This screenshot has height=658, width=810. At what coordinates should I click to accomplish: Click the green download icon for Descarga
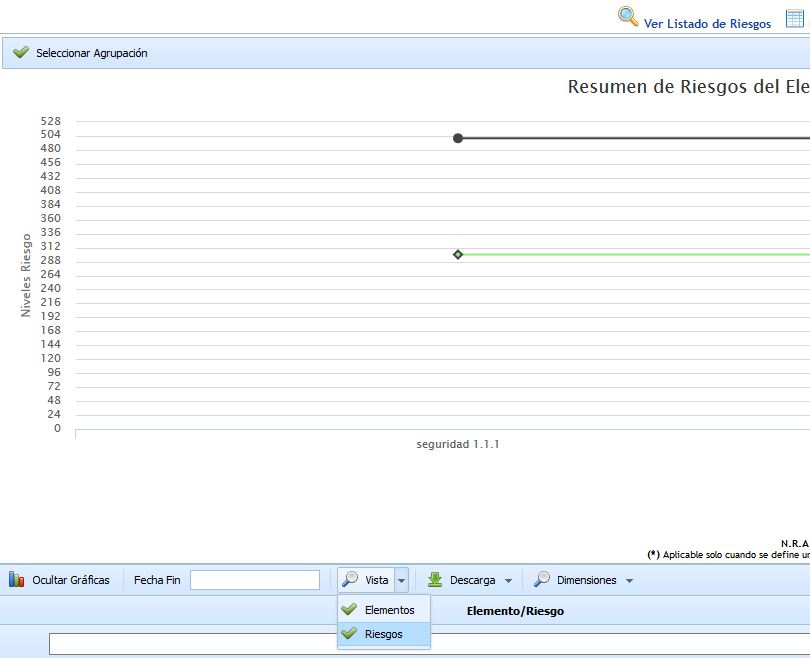point(435,580)
